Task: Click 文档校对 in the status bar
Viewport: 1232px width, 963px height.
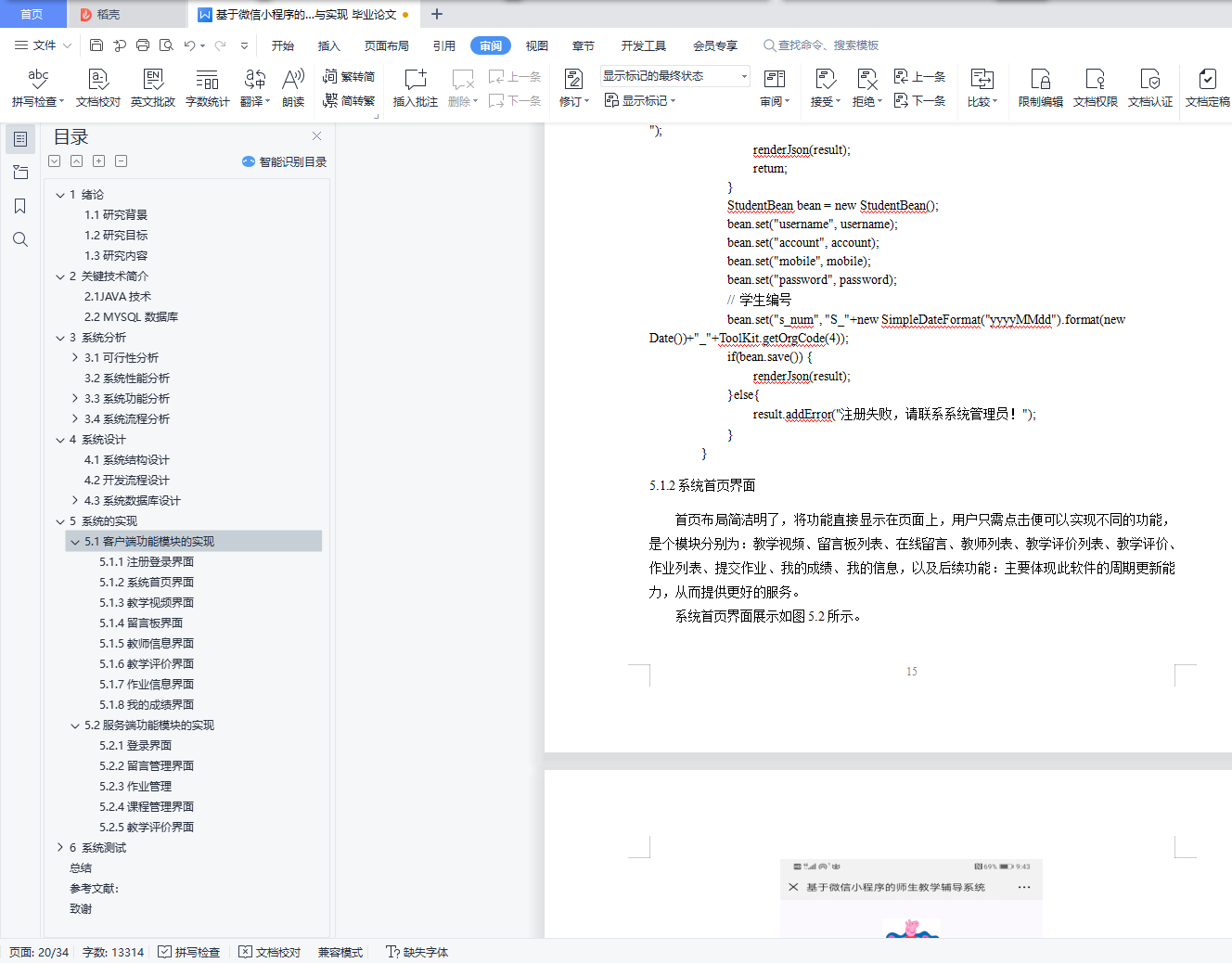Action: pos(270,952)
